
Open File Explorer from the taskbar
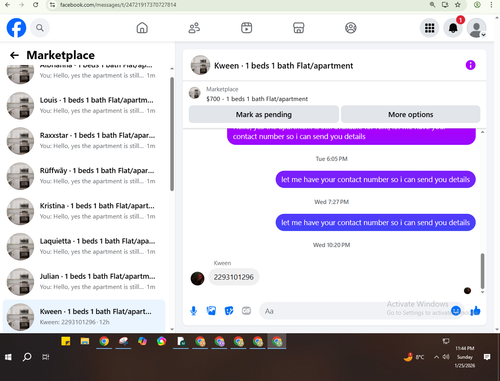point(85,341)
